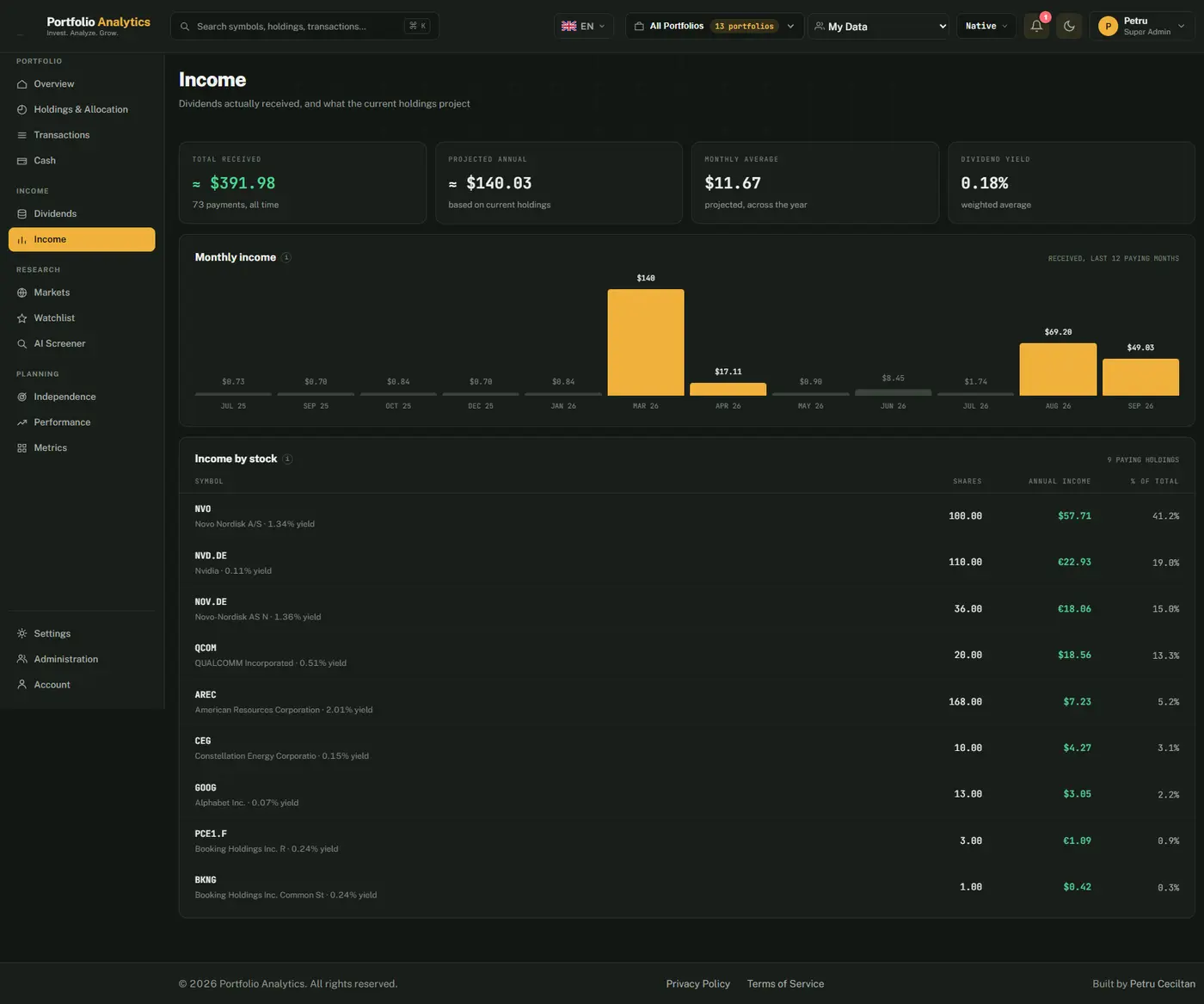This screenshot has width=1204, height=1004.
Task: Click the Settings gear icon
Action: point(22,634)
